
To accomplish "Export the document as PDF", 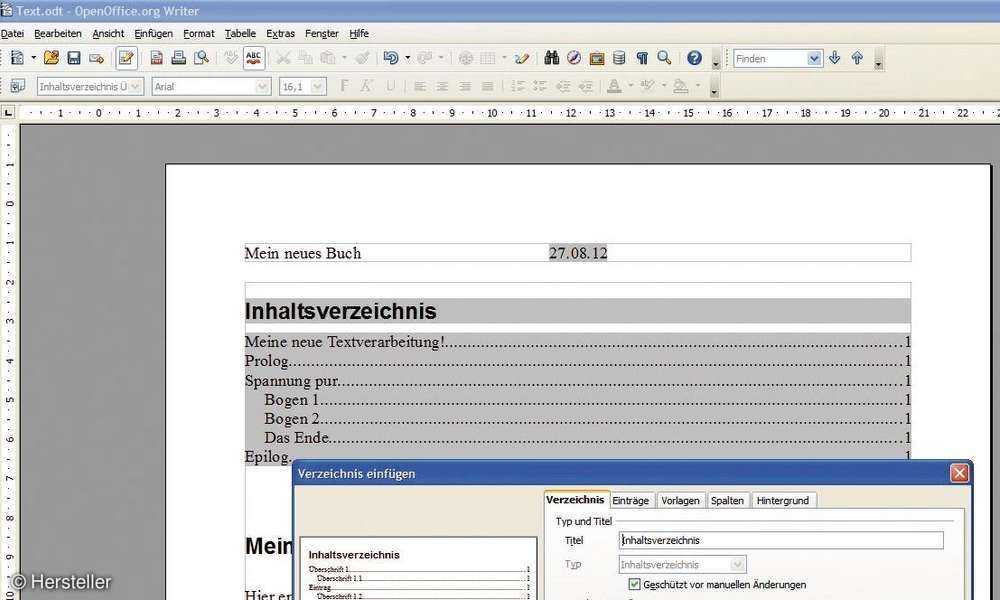I will click(x=156, y=58).
